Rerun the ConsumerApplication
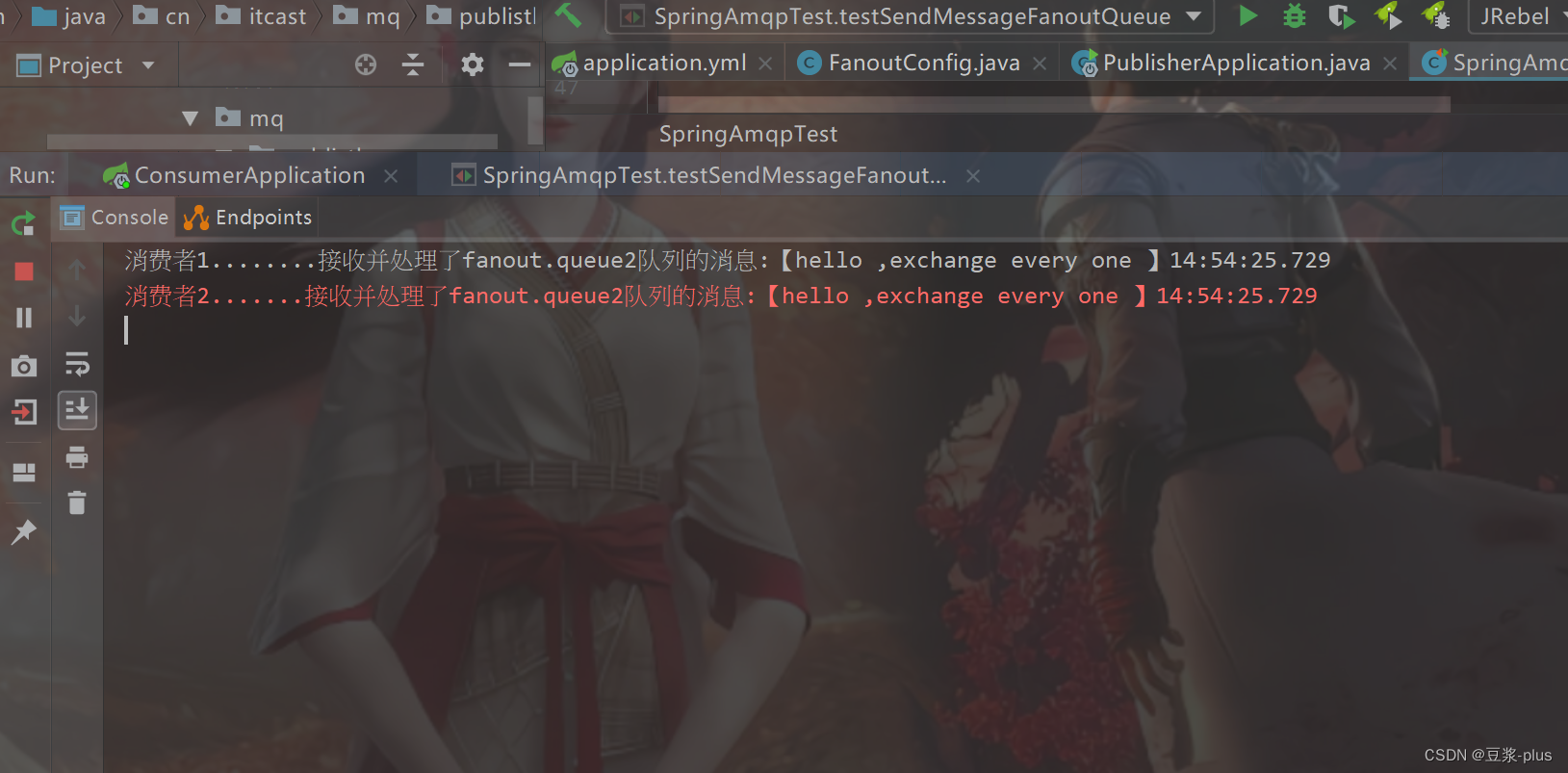Viewport: 1568px width, 773px height. [x=23, y=223]
